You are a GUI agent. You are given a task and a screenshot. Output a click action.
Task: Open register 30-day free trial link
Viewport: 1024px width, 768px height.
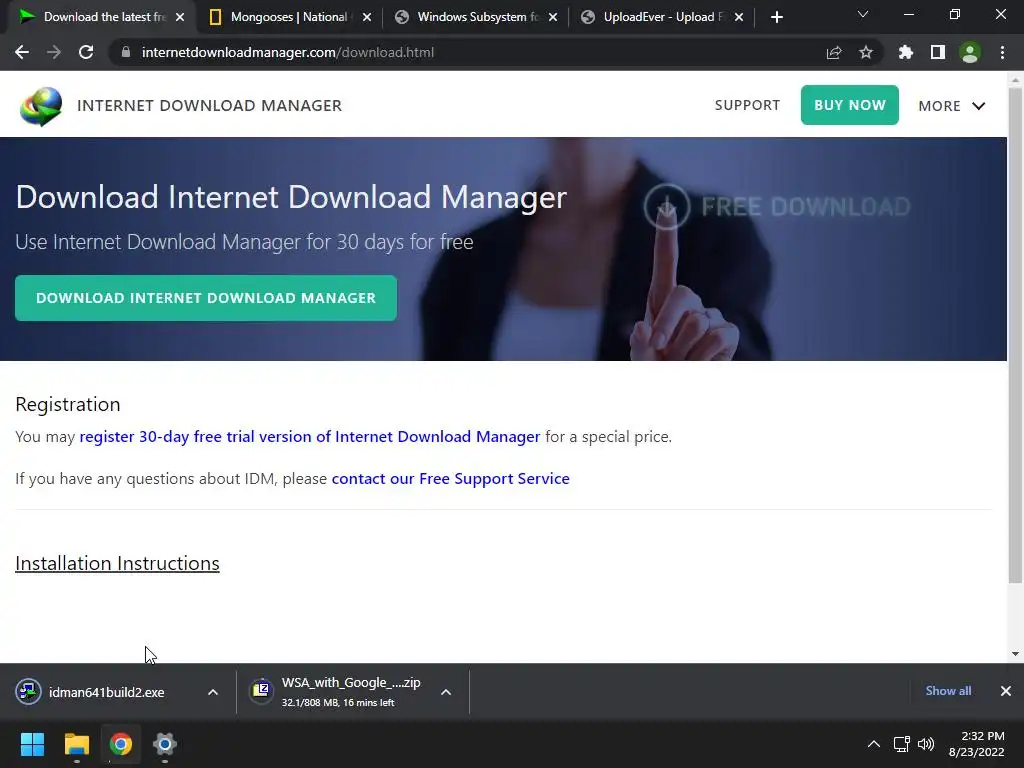coord(310,436)
